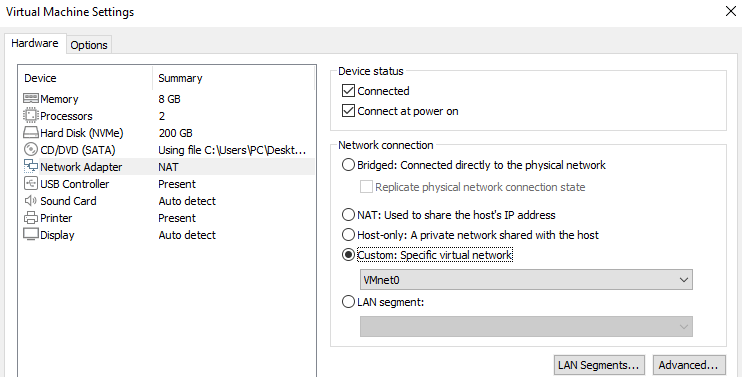Image resolution: width=742 pixels, height=377 pixels.
Task: Click the 8 GB memory summary
Action: click(x=169, y=99)
